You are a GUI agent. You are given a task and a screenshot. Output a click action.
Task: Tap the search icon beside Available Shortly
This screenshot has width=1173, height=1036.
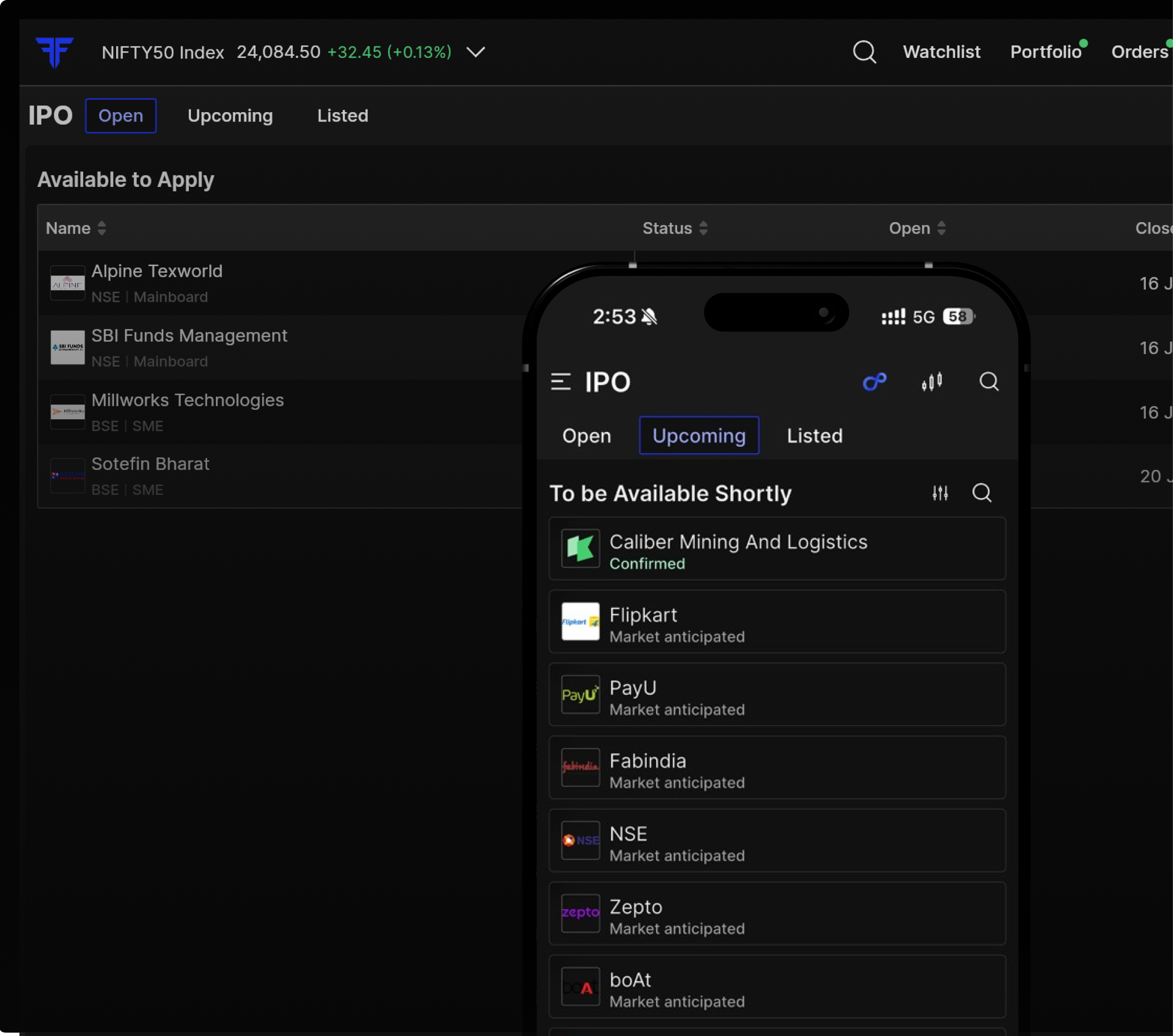pyautogui.click(x=982, y=493)
